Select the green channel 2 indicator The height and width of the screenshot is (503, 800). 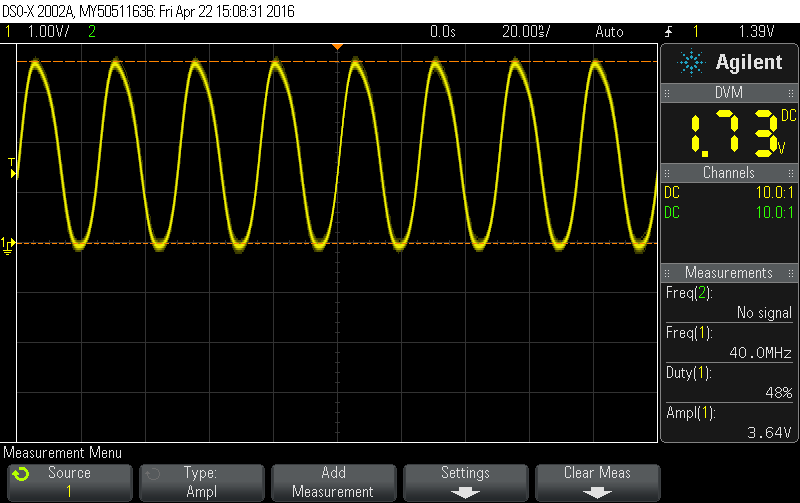(x=92, y=32)
